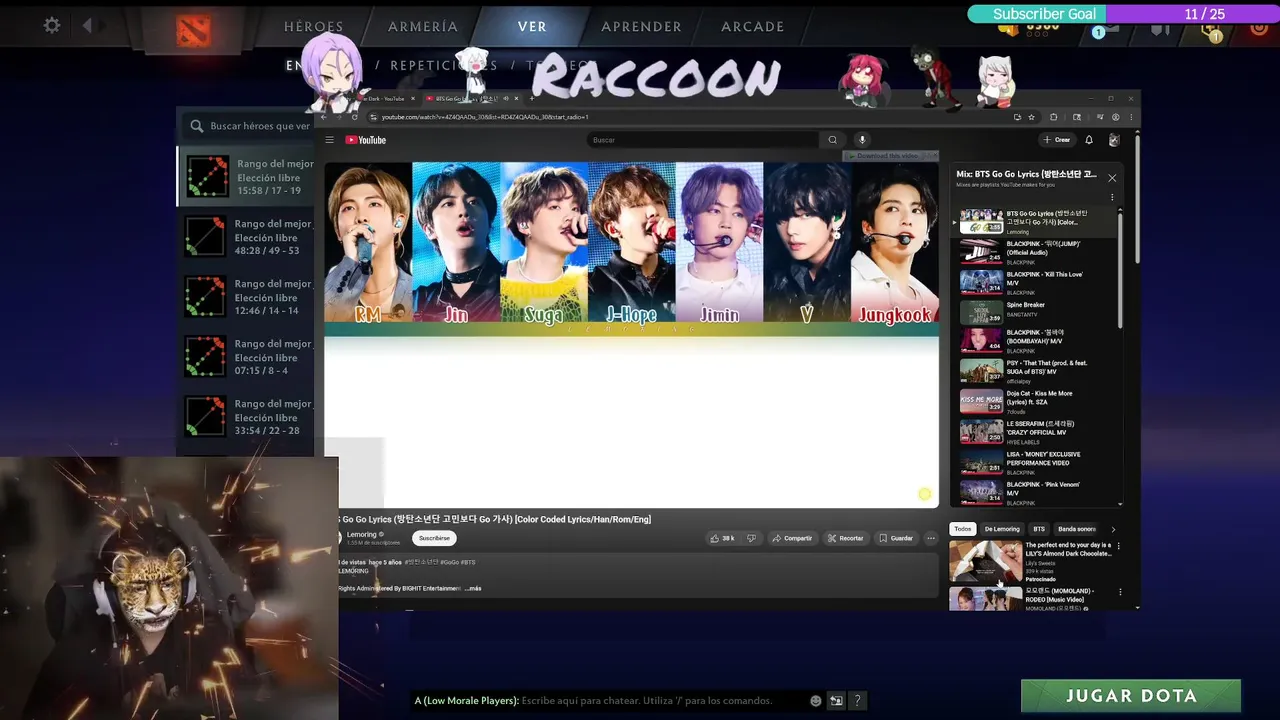
Task: Play PSY That That video
Action: click(1036, 372)
